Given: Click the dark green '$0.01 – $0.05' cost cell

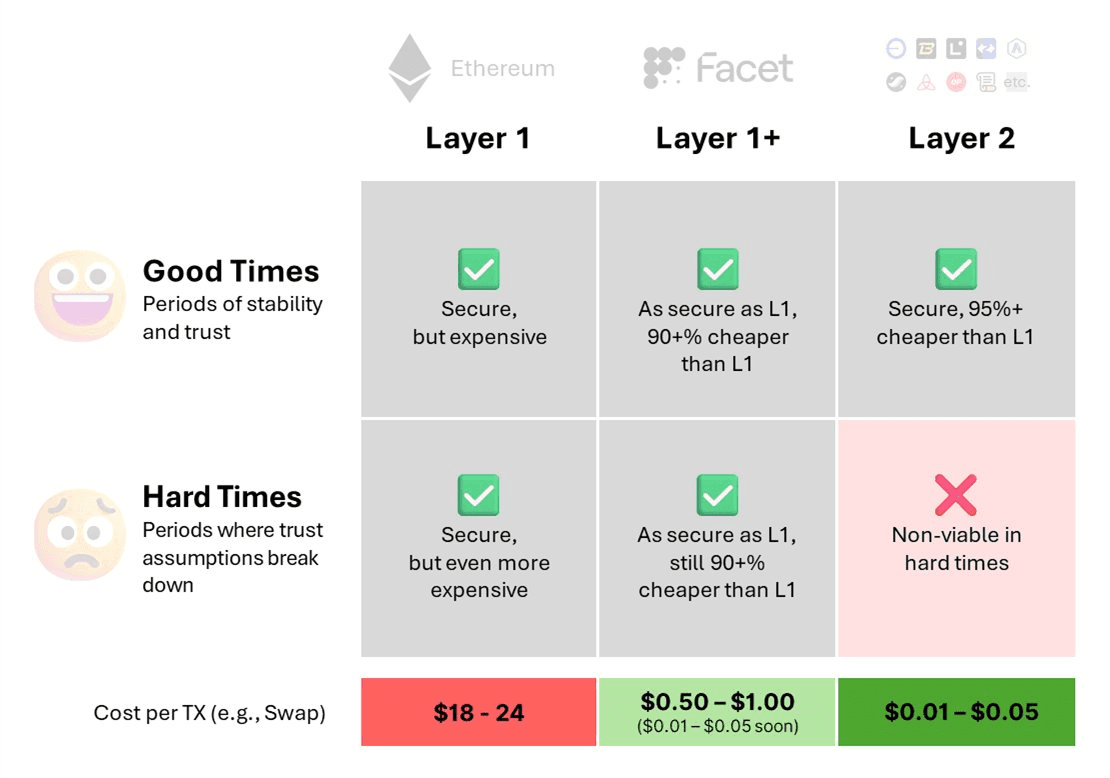Looking at the screenshot, I should click(x=956, y=712).
